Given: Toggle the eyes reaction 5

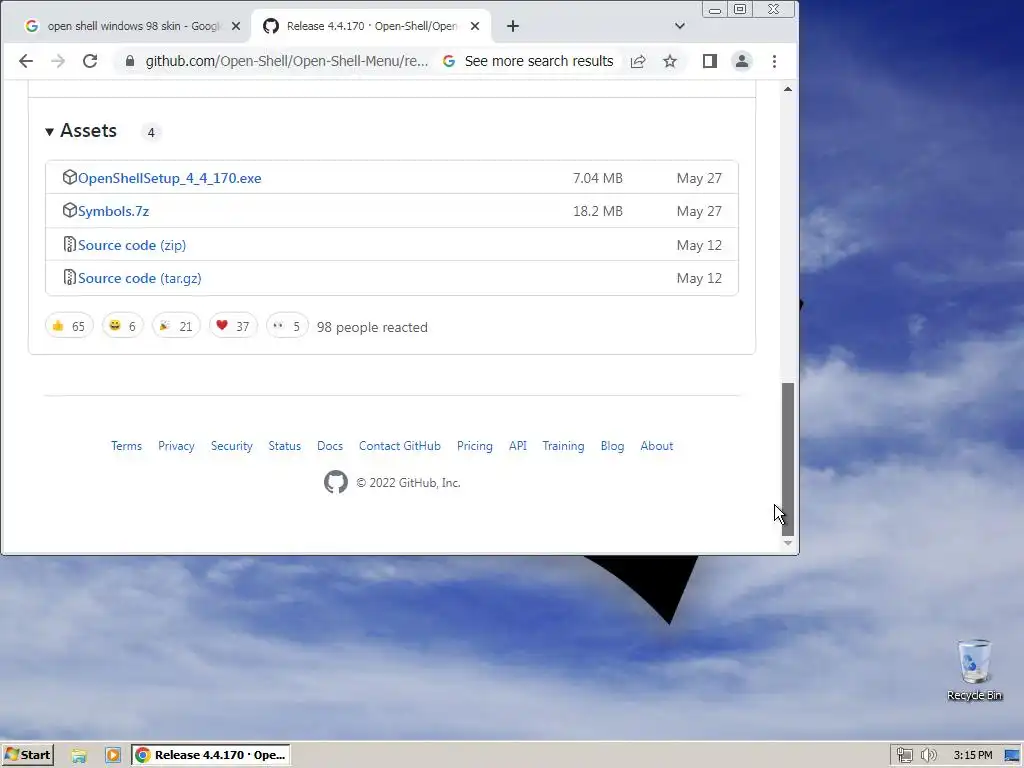Looking at the screenshot, I should point(287,326).
